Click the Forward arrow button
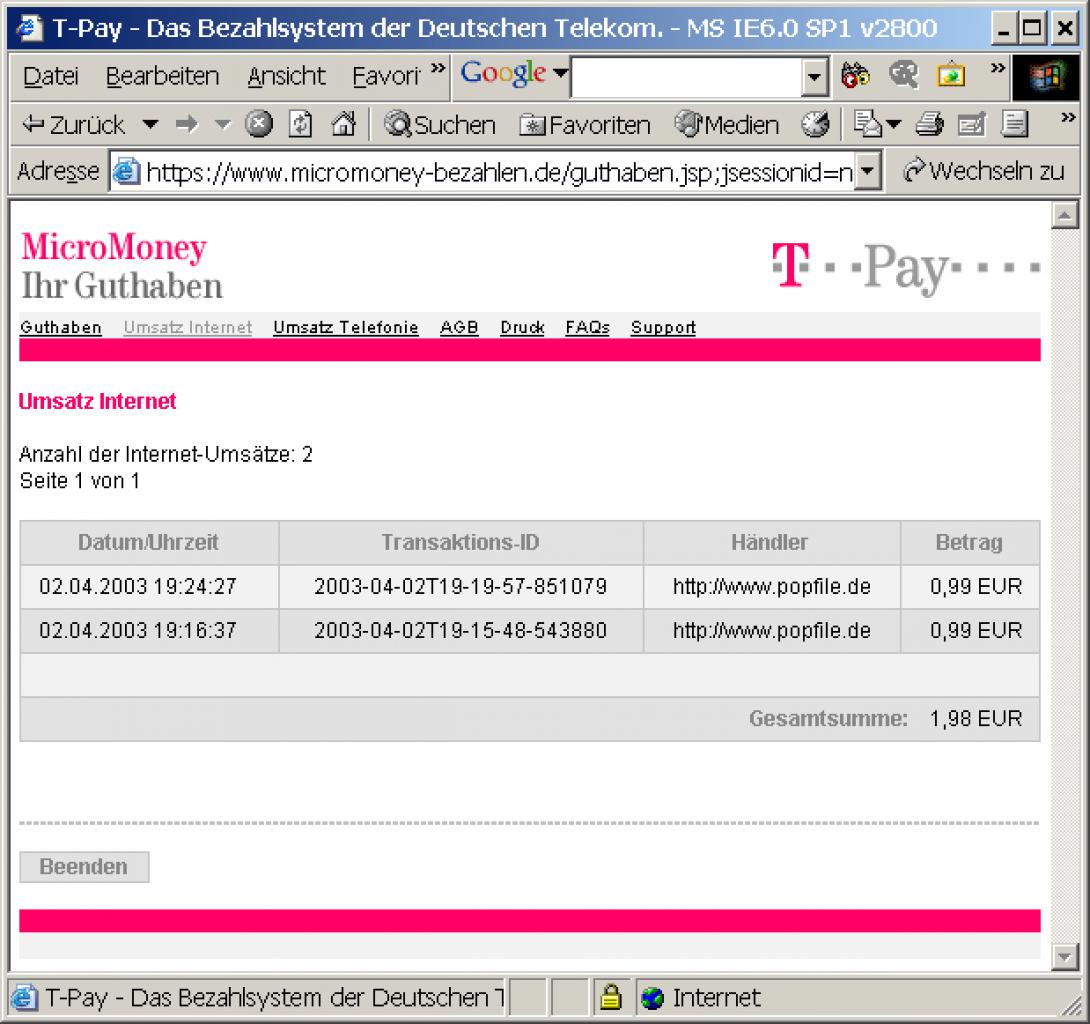The height and width of the screenshot is (1024, 1090). point(186,124)
